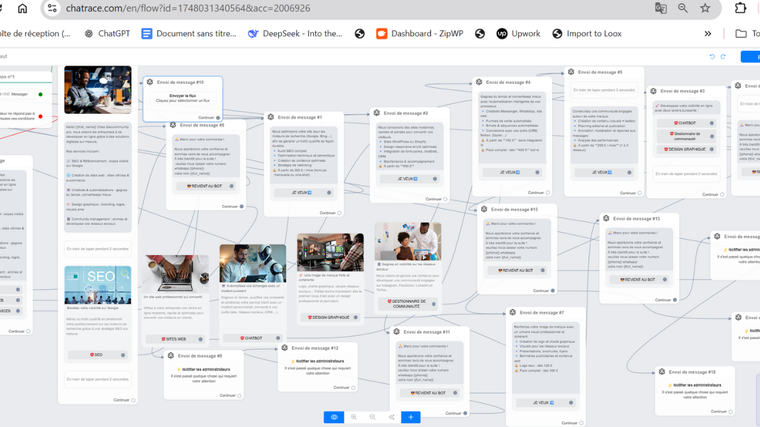The width and height of the screenshot is (760, 427).
Task: Open the DeepSeek bookmark
Action: coord(295,33)
